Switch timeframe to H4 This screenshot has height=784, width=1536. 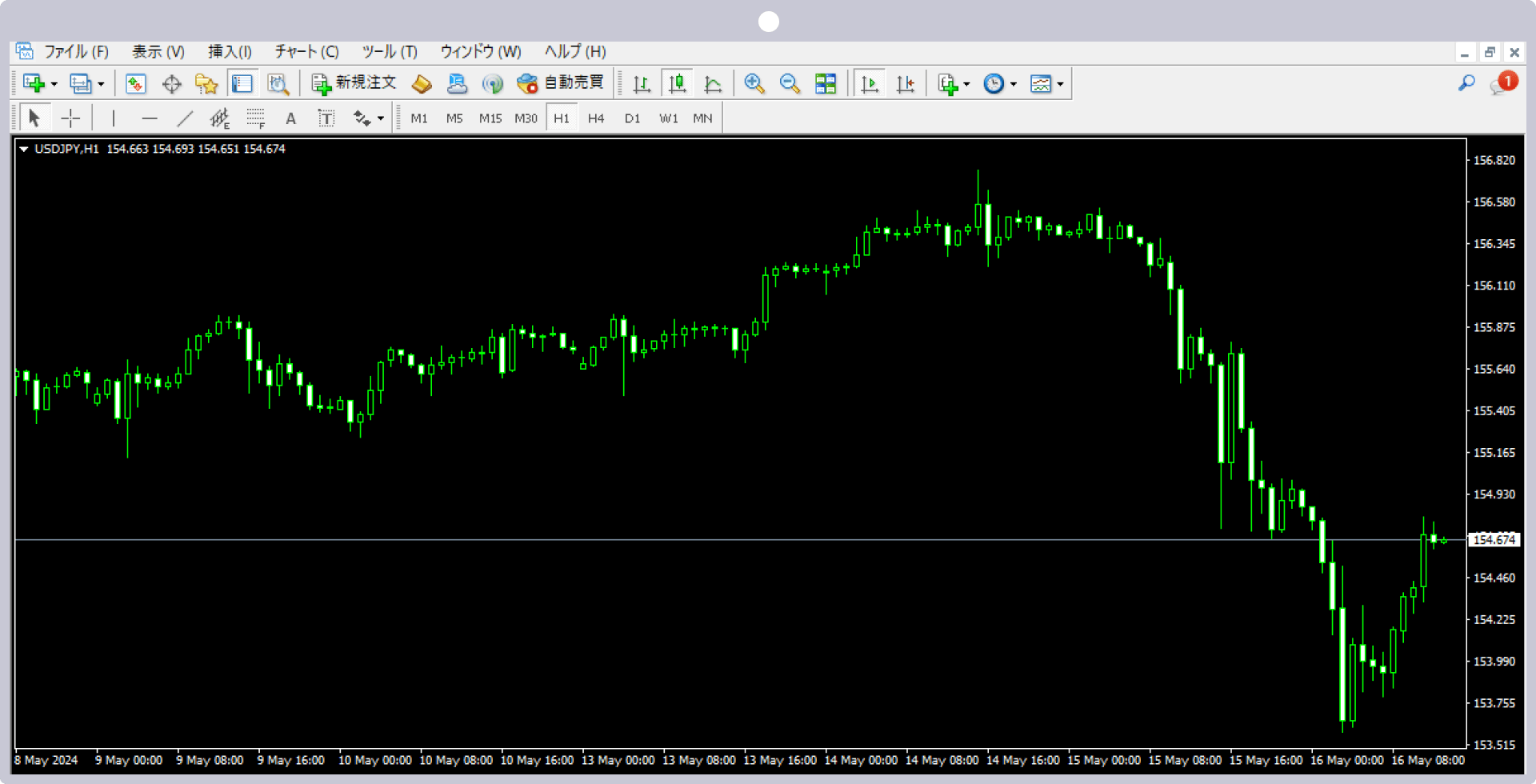click(596, 118)
